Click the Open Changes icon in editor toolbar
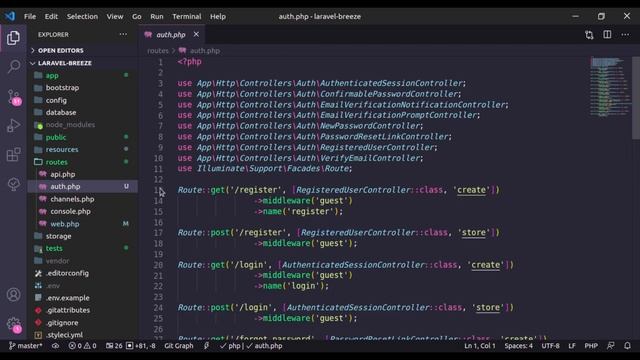 (589, 35)
